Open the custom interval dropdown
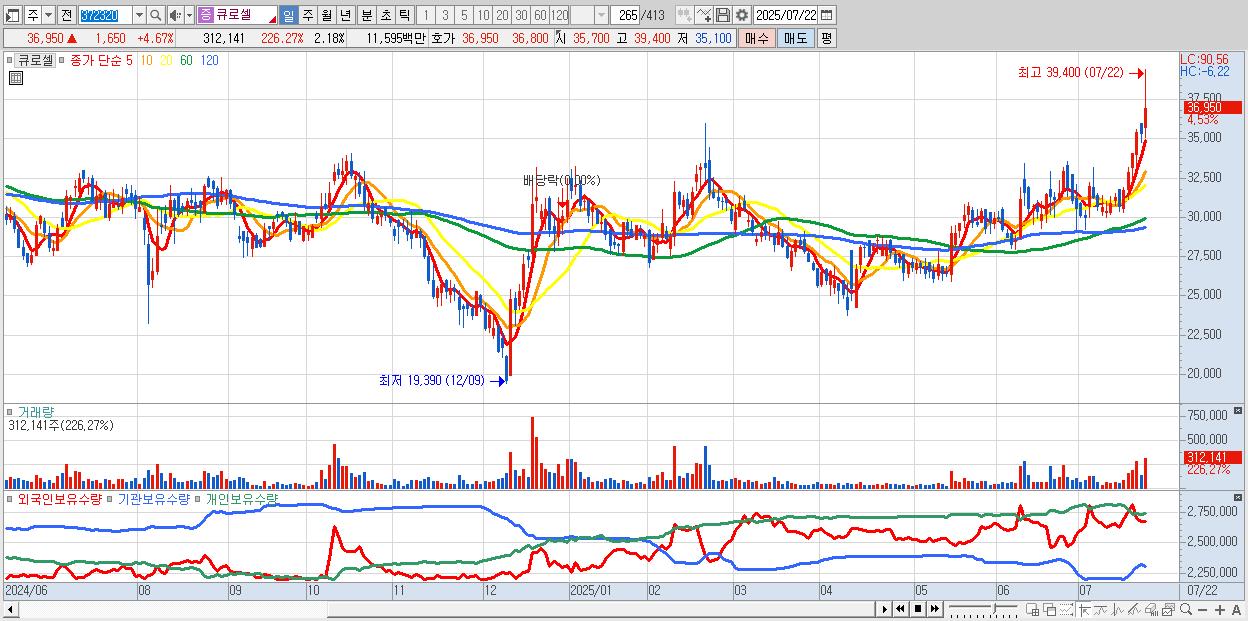1248x621 pixels. (x=601, y=15)
